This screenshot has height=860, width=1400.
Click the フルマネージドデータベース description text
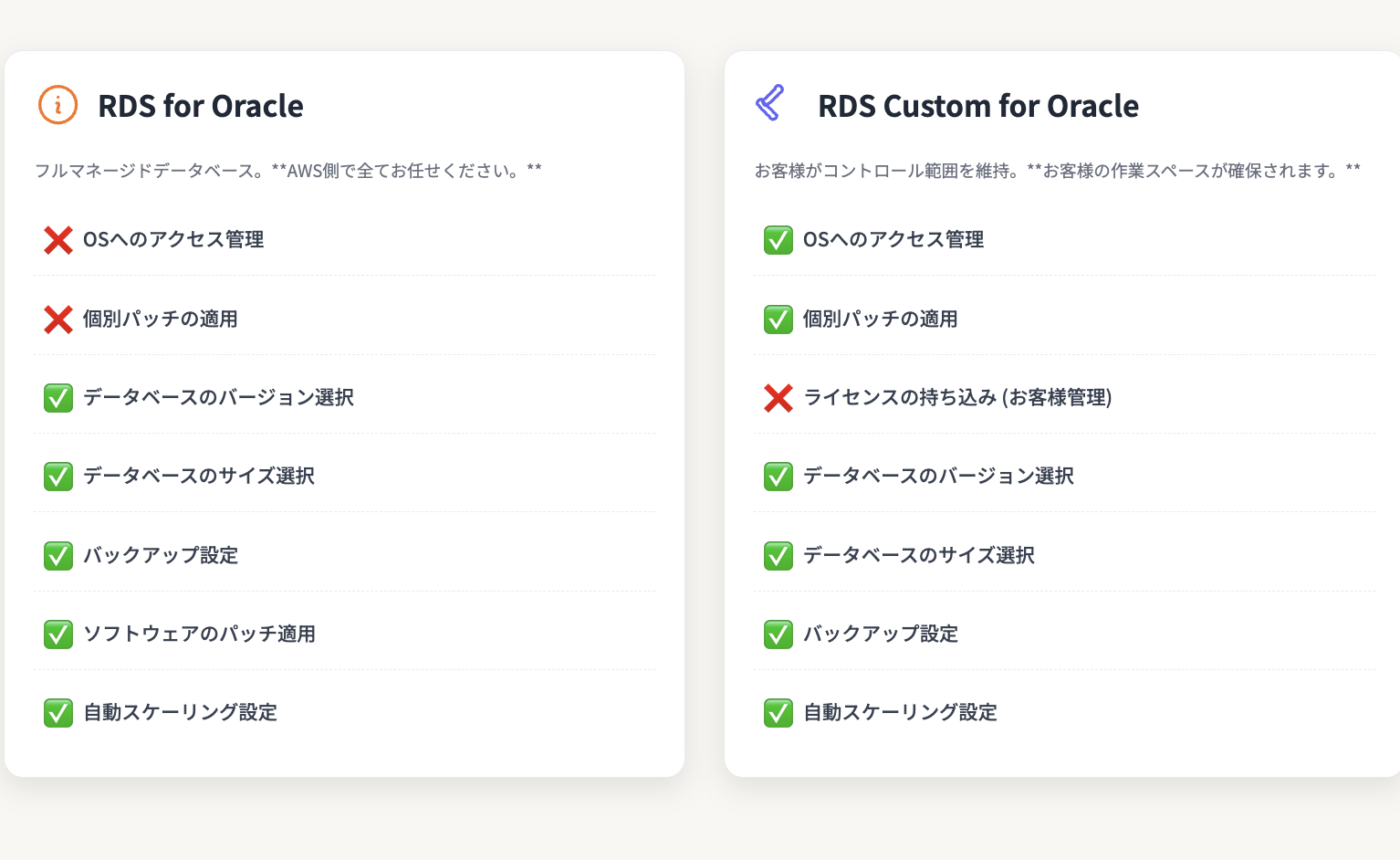point(288,171)
